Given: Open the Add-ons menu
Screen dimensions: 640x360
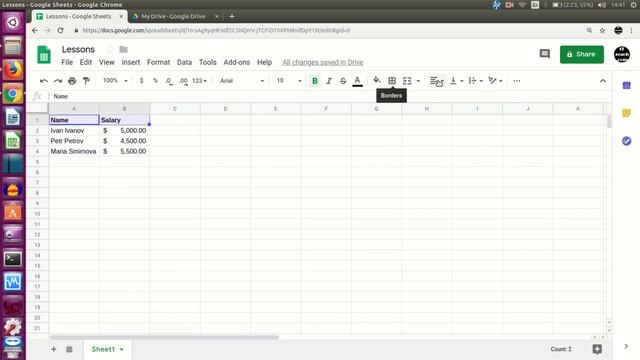Looking at the screenshot, I should pyautogui.click(x=237, y=62).
